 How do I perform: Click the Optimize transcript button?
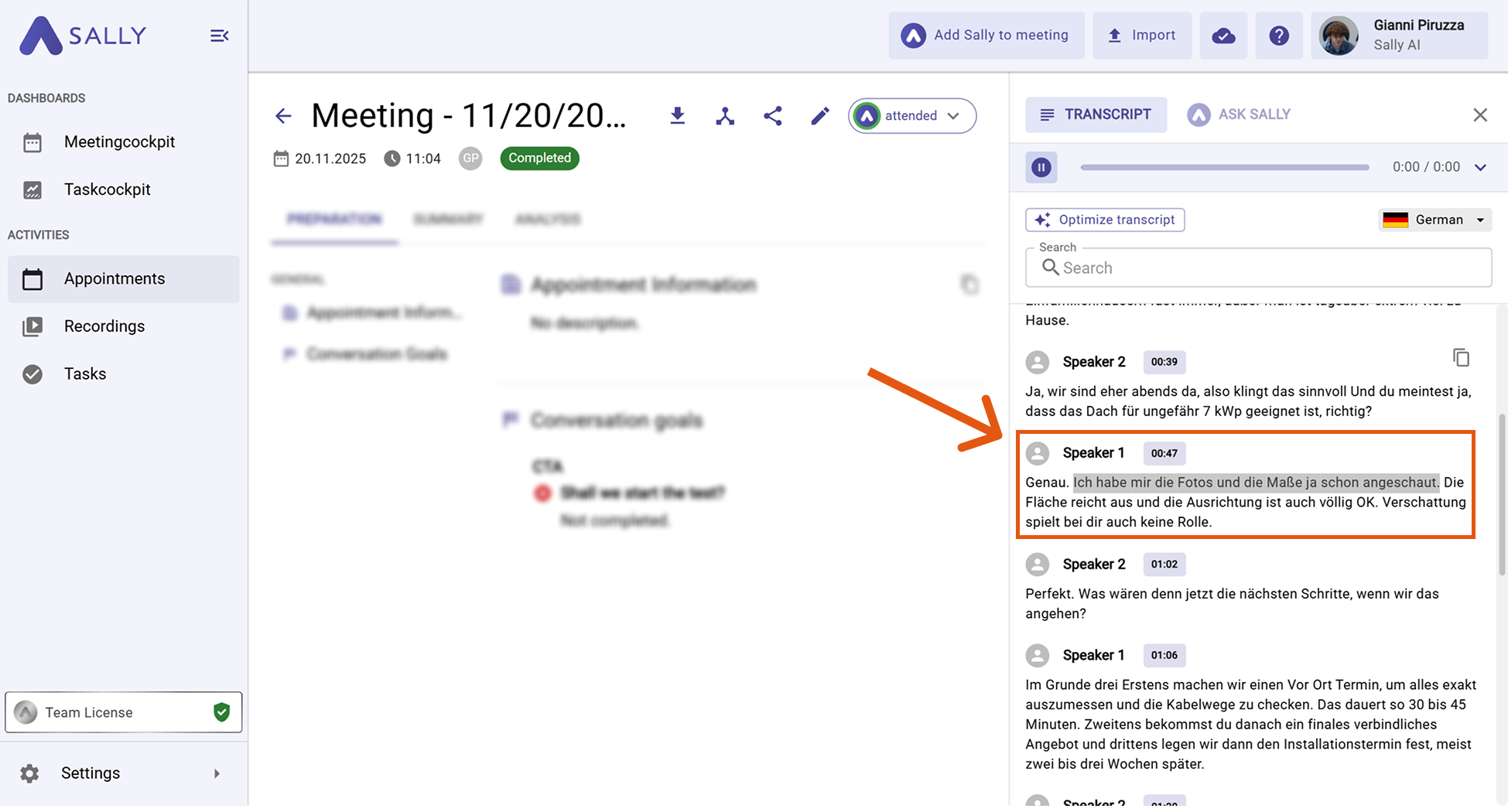click(1105, 220)
